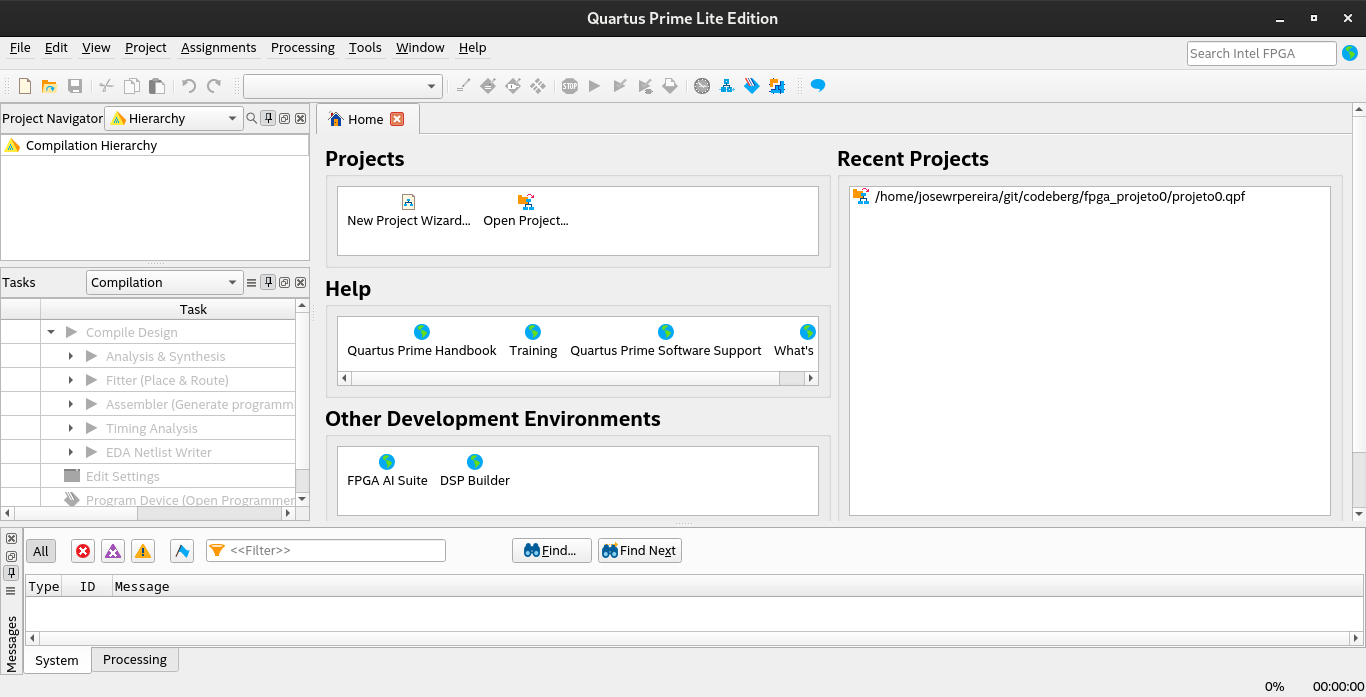Toggle the critical warning filter (purple triangle)
The image size is (1366, 697).
tap(113, 551)
